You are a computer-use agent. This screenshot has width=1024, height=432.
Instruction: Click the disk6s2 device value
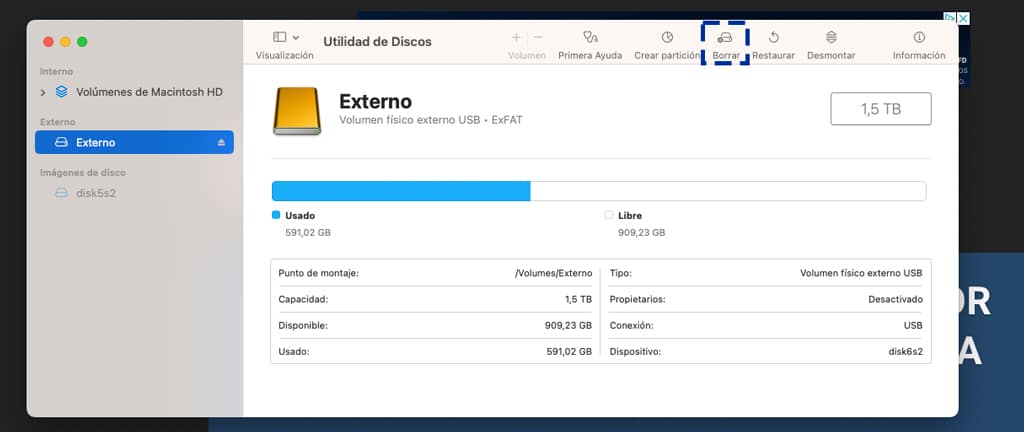(904, 352)
